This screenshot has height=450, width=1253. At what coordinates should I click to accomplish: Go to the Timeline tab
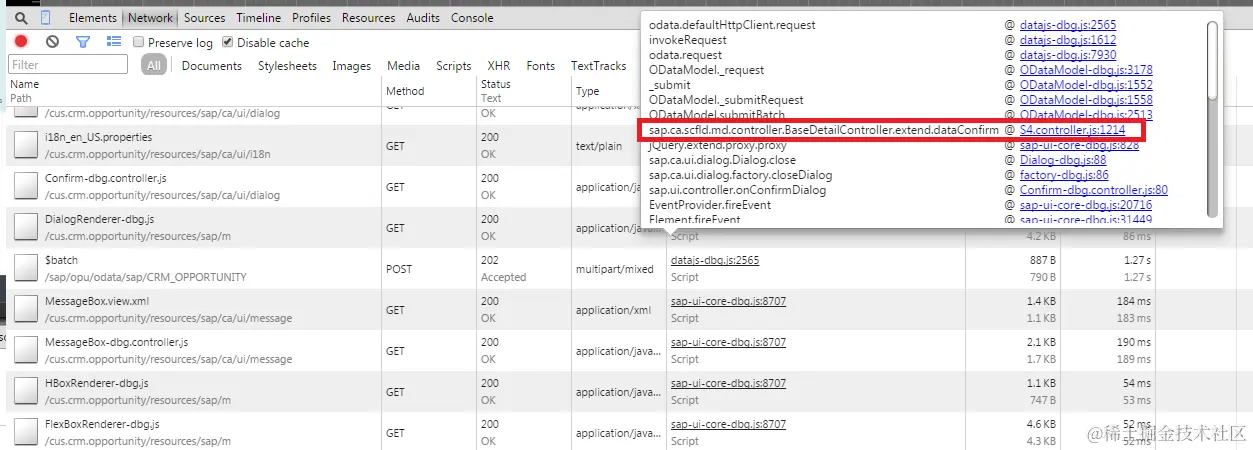(259, 18)
